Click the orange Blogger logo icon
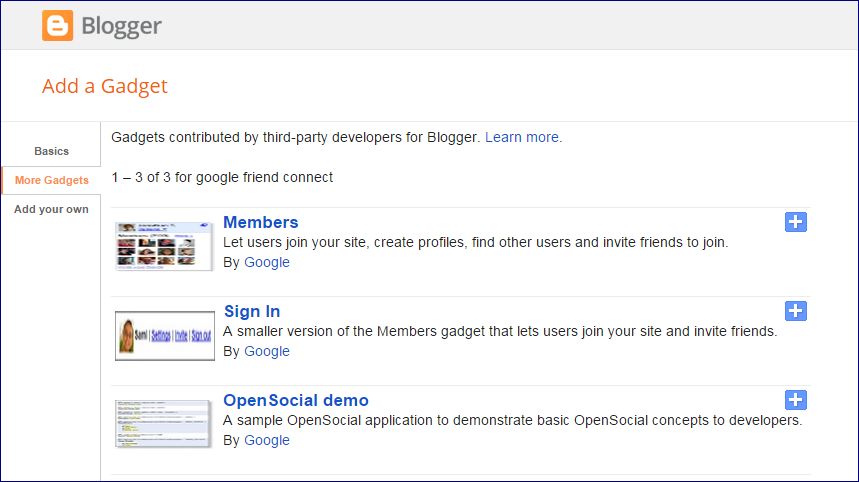Screen dimensions: 859x482 [58, 25]
